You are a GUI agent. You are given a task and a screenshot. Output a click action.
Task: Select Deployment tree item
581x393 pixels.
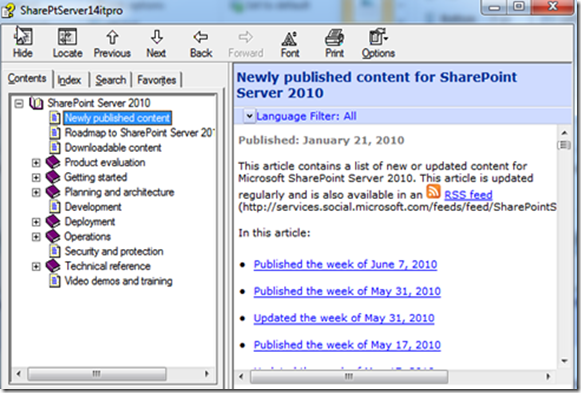(90, 222)
